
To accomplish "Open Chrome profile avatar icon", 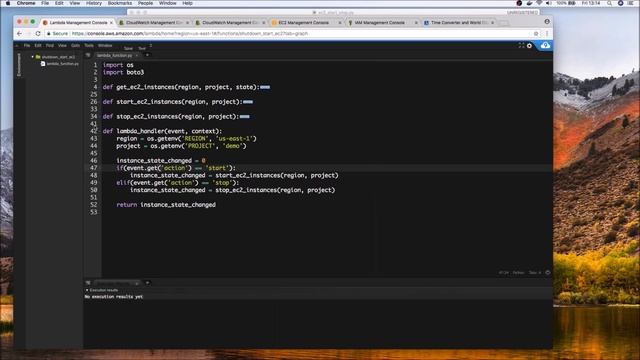I will click(x=547, y=22).
